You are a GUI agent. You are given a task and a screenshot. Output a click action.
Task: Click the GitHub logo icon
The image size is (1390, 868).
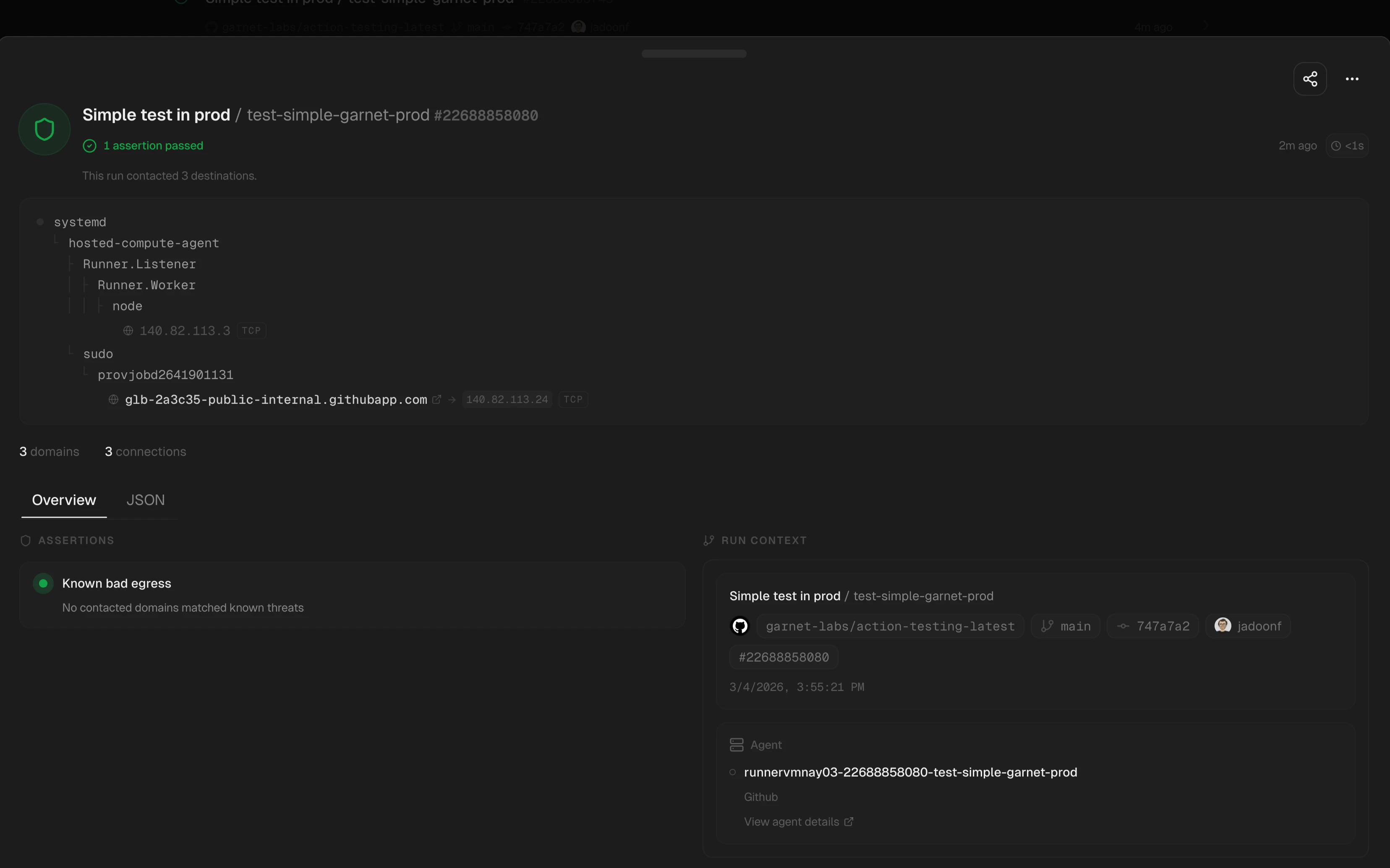click(740, 626)
